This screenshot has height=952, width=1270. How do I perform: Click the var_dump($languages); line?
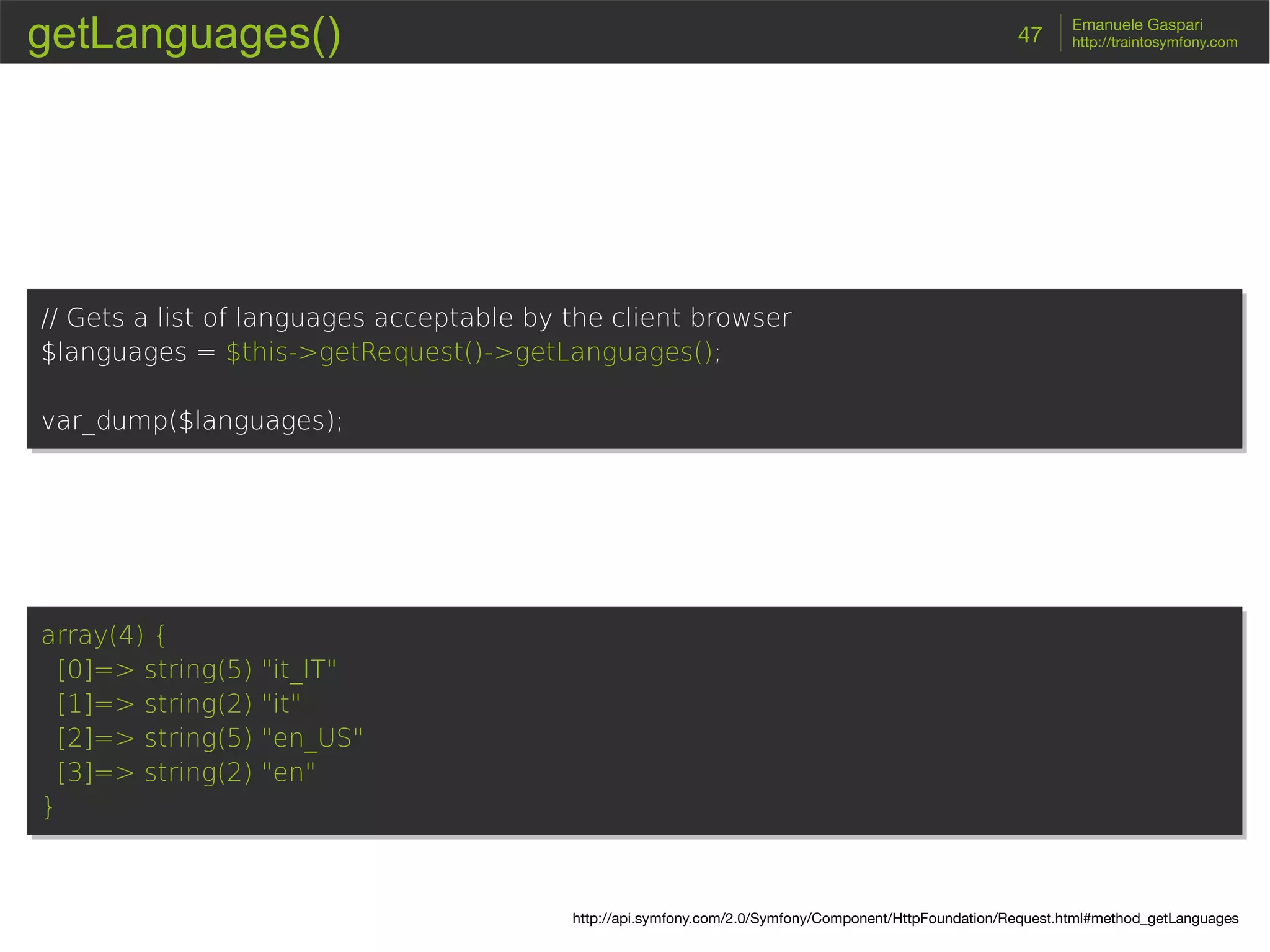pyautogui.click(x=192, y=421)
